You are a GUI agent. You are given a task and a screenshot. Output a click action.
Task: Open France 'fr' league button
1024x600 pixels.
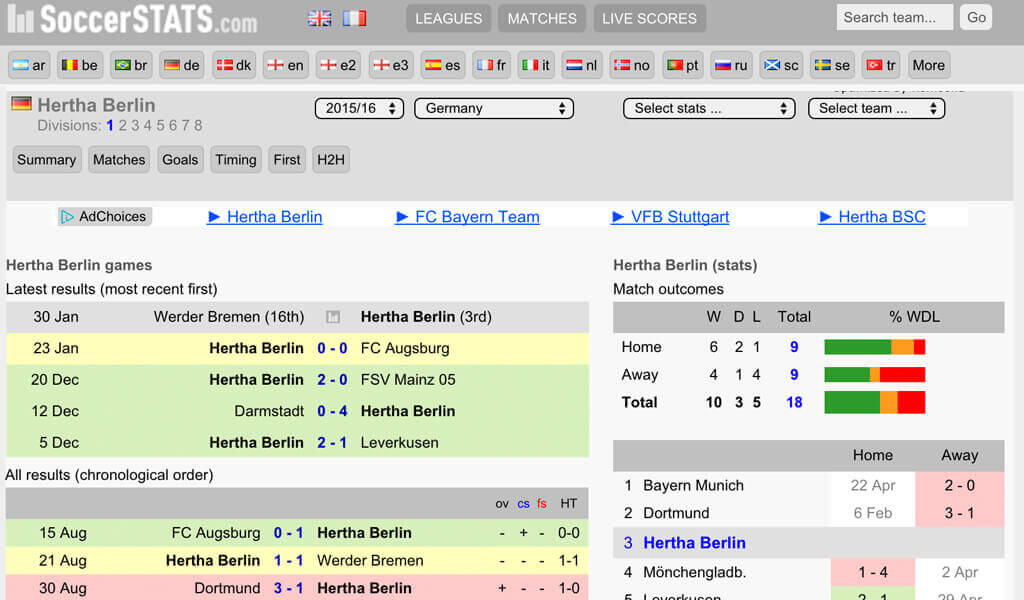click(491, 65)
